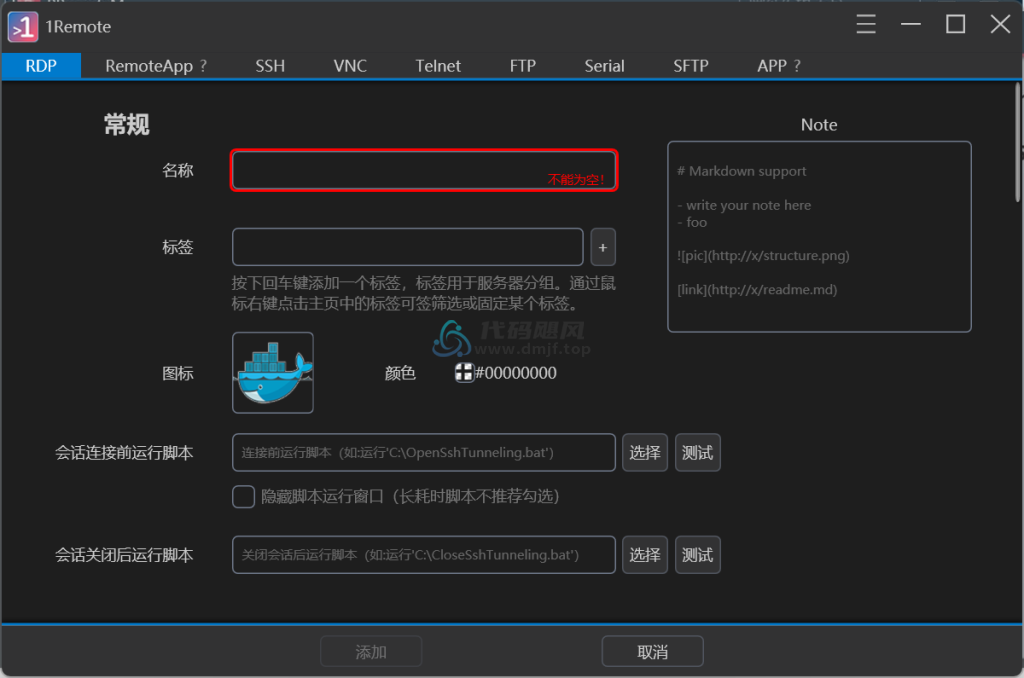Click the 1Remote app logo icon
This screenshot has width=1024, height=678.
[x=23, y=27]
